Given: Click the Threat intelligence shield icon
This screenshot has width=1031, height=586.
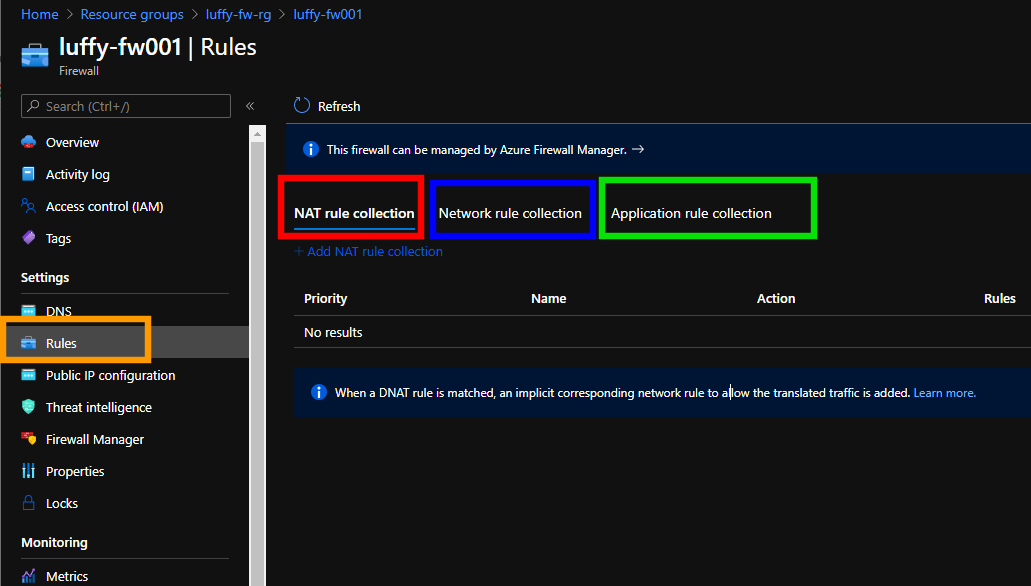Looking at the screenshot, I should [28, 407].
